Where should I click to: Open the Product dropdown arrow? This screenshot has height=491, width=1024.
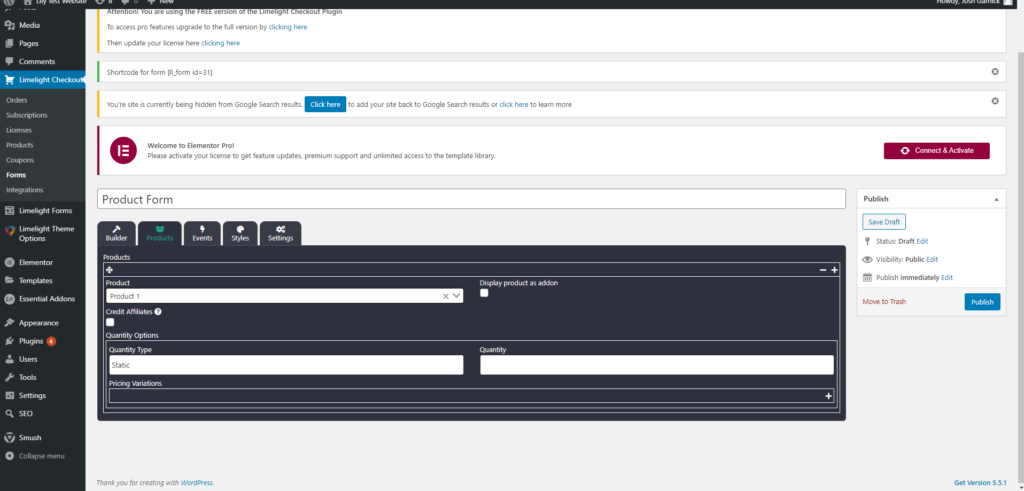click(x=456, y=296)
